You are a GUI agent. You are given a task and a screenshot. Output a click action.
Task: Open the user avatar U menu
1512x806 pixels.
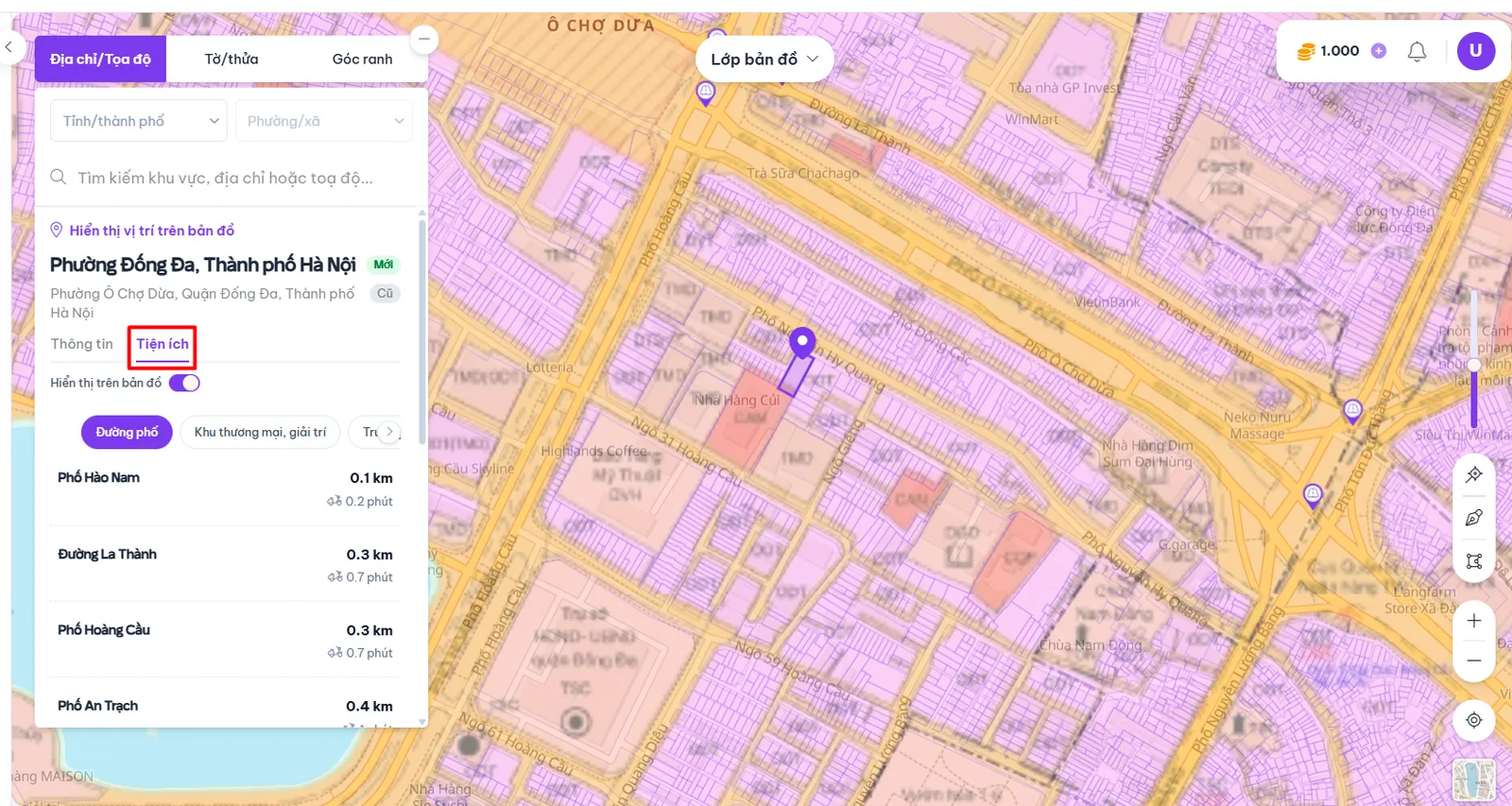[x=1475, y=51]
